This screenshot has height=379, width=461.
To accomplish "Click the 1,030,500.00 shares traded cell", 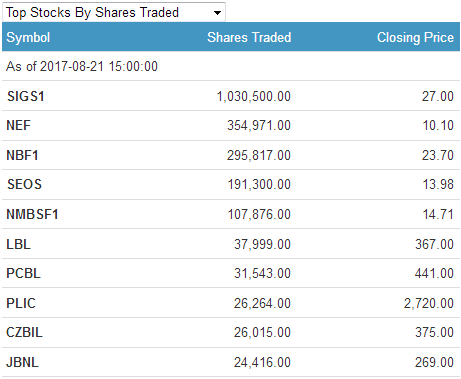I will 254,96.
